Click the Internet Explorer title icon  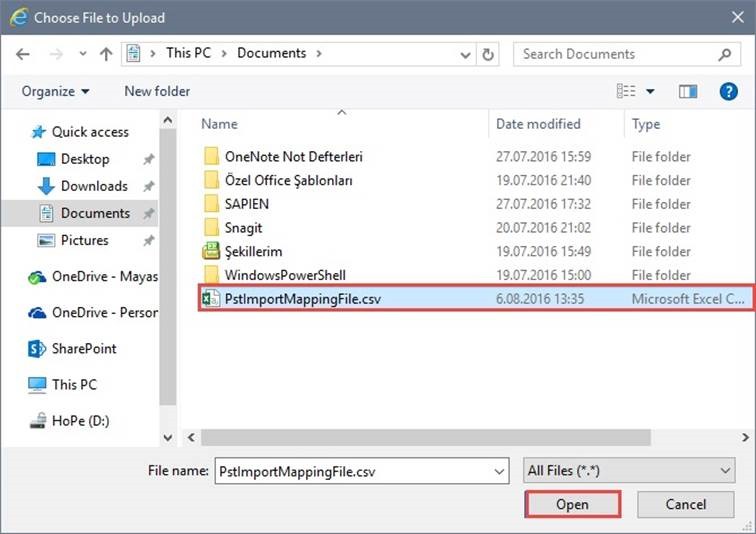click(x=18, y=17)
